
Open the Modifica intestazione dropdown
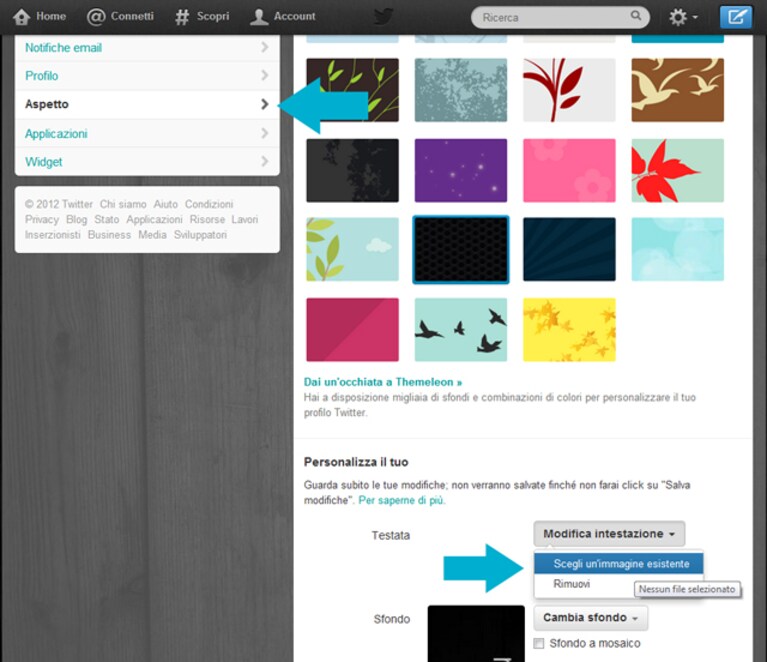(x=609, y=534)
